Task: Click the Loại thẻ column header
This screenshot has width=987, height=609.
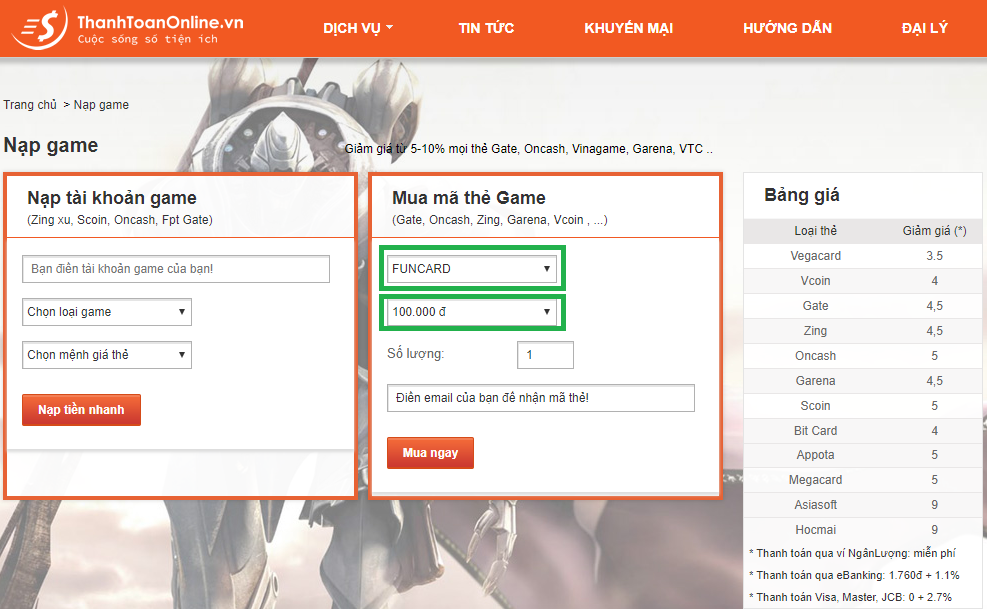Action: [x=815, y=231]
